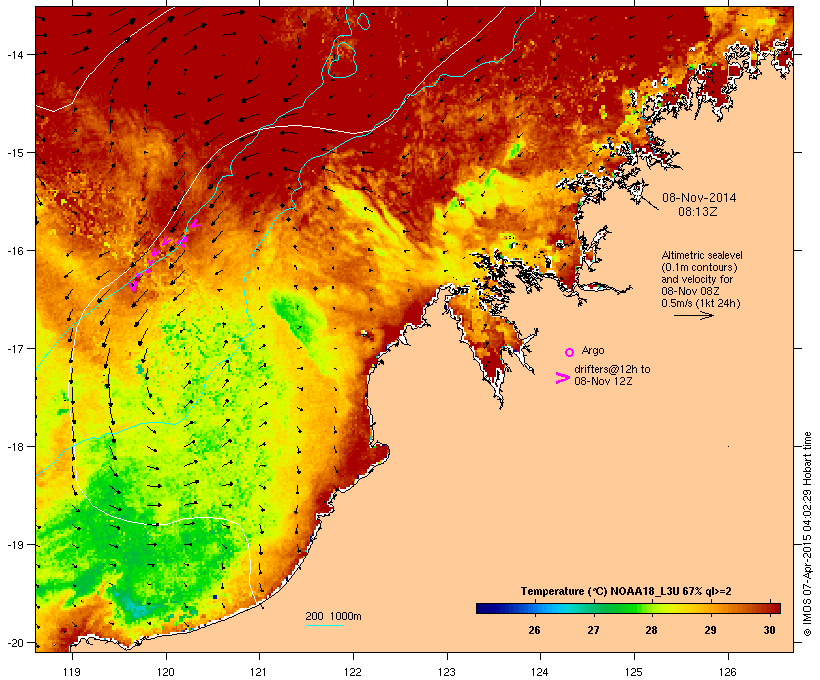Click the colorbar value 27
The height and width of the screenshot is (680, 820).
(x=593, y=630)
